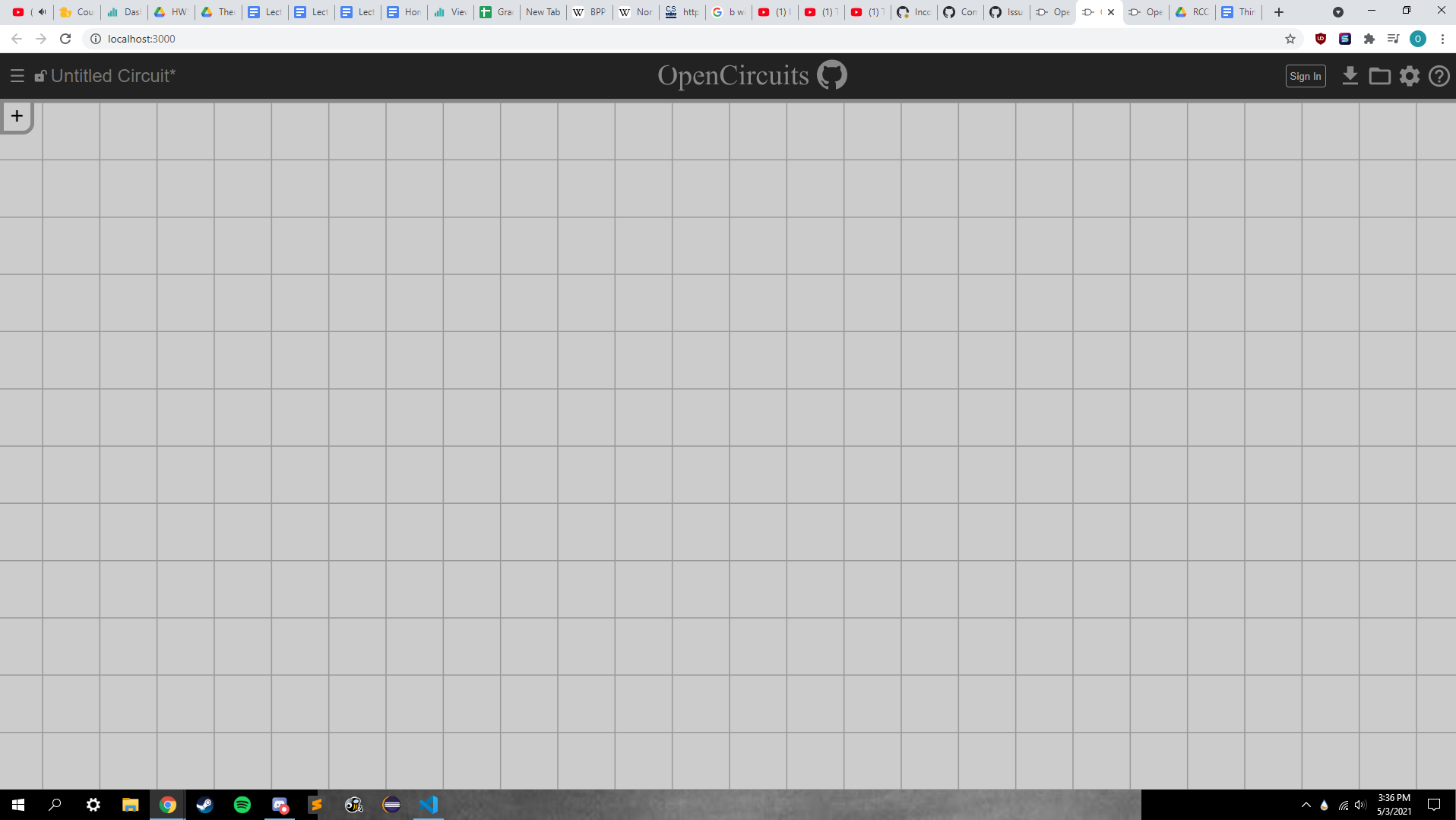Open the hamburger menu in OpenCircuits
1456x820 pixels.
point(17,75)
